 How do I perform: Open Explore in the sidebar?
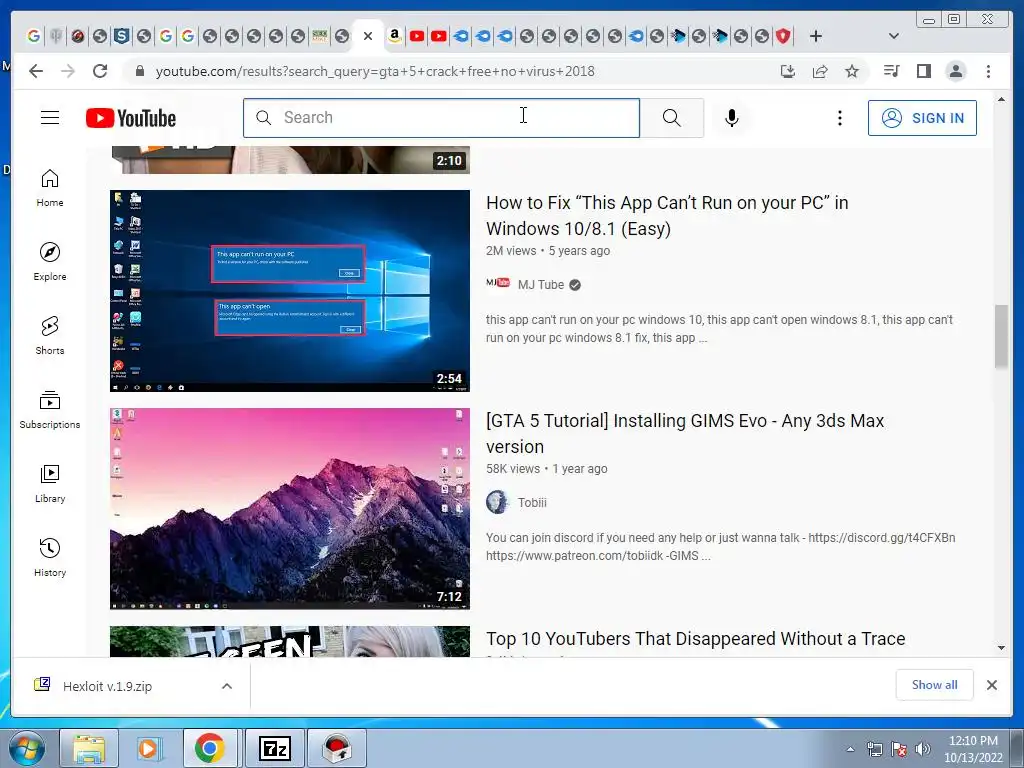pyautogui.click(x=50, y=262)
